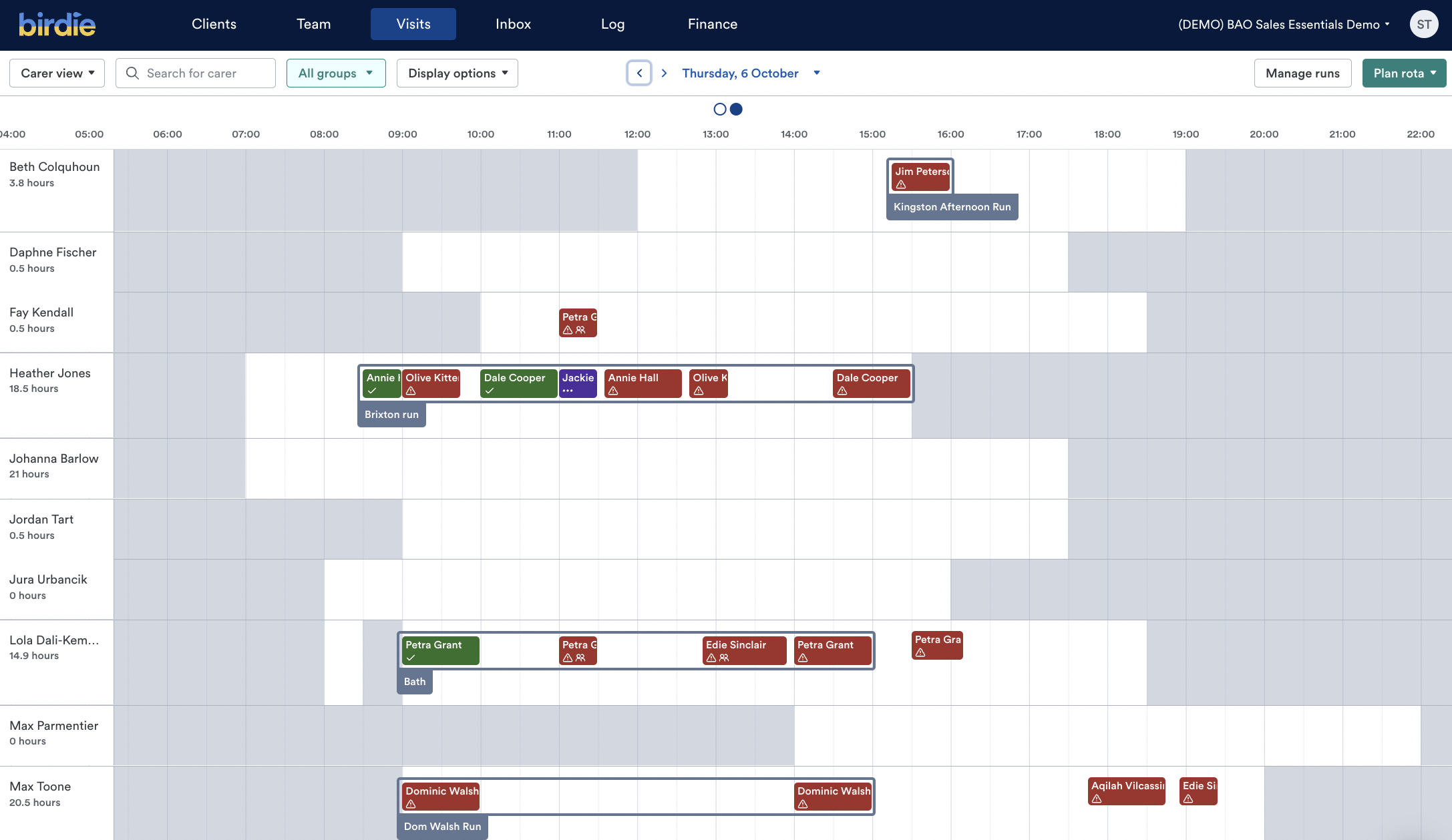Click the warning triangle on Annie Hall's visit

pyautogui.click(x=613, y=391)
